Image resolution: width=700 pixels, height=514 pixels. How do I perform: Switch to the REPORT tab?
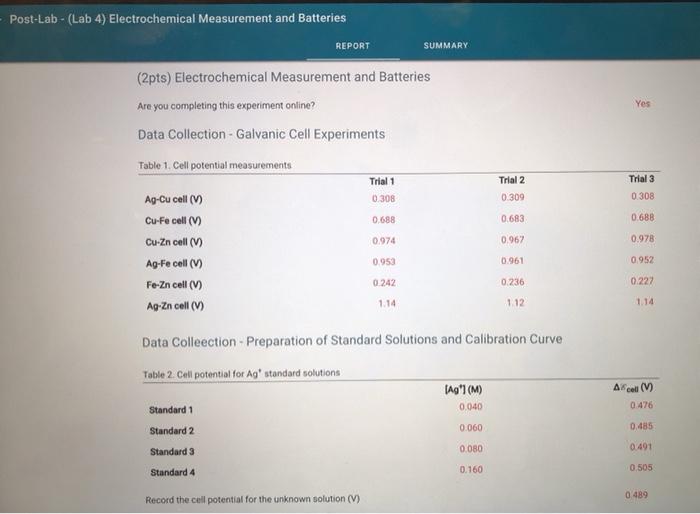353,46
